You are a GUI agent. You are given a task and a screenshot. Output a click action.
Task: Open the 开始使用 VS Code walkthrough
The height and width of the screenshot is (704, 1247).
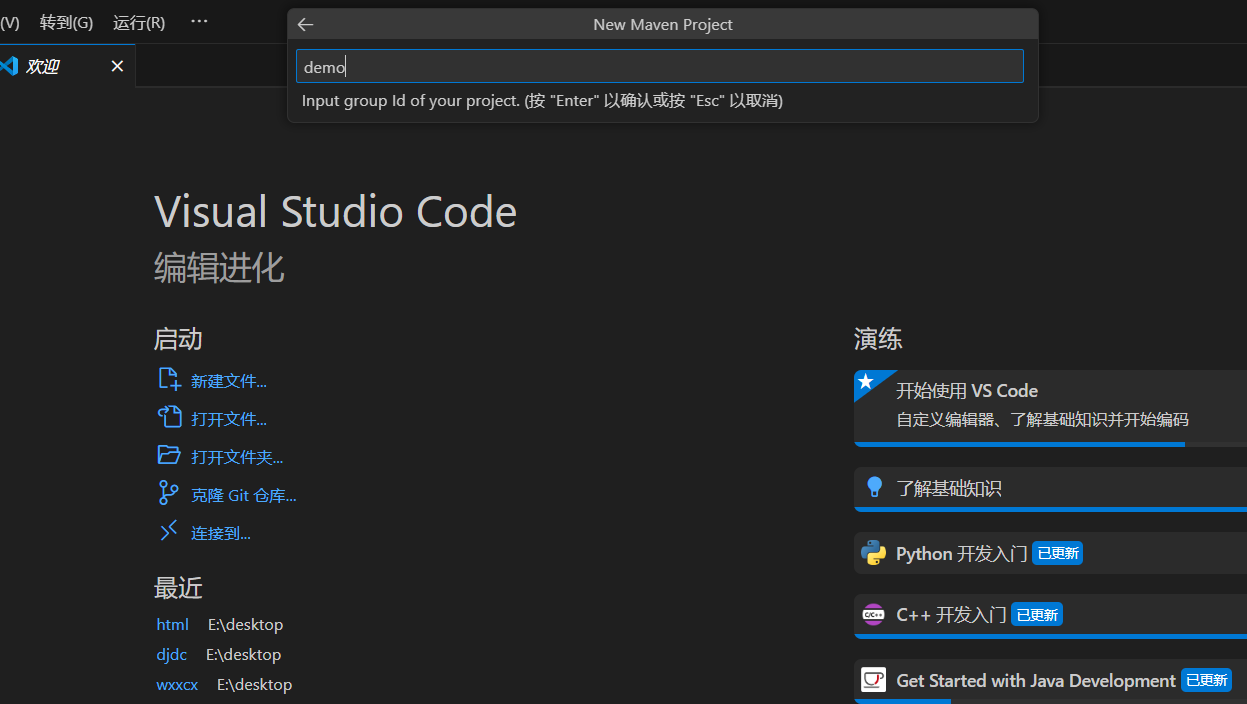[x=1050, y=408]
